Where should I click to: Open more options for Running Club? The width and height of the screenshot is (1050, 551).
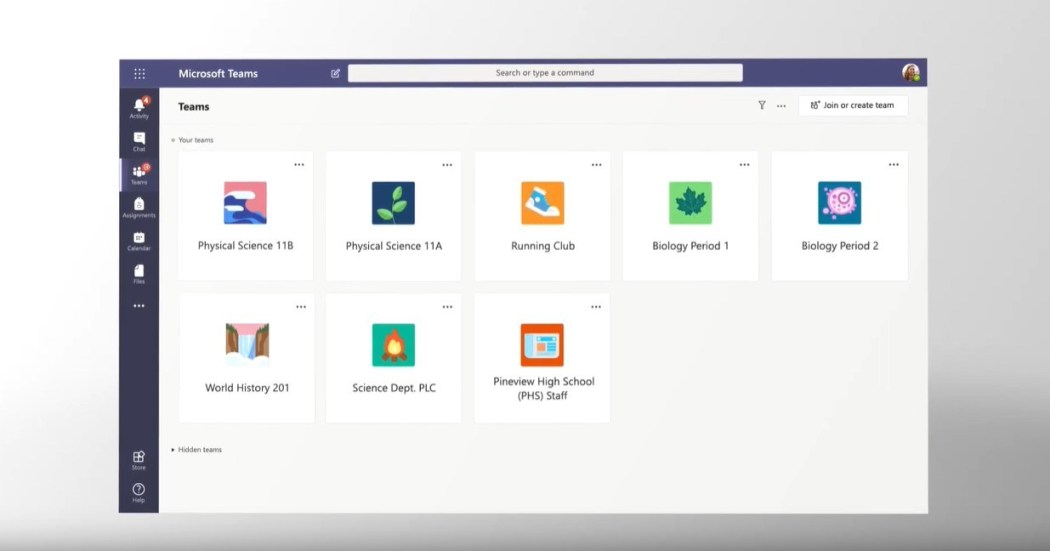(x=596, y=165)
